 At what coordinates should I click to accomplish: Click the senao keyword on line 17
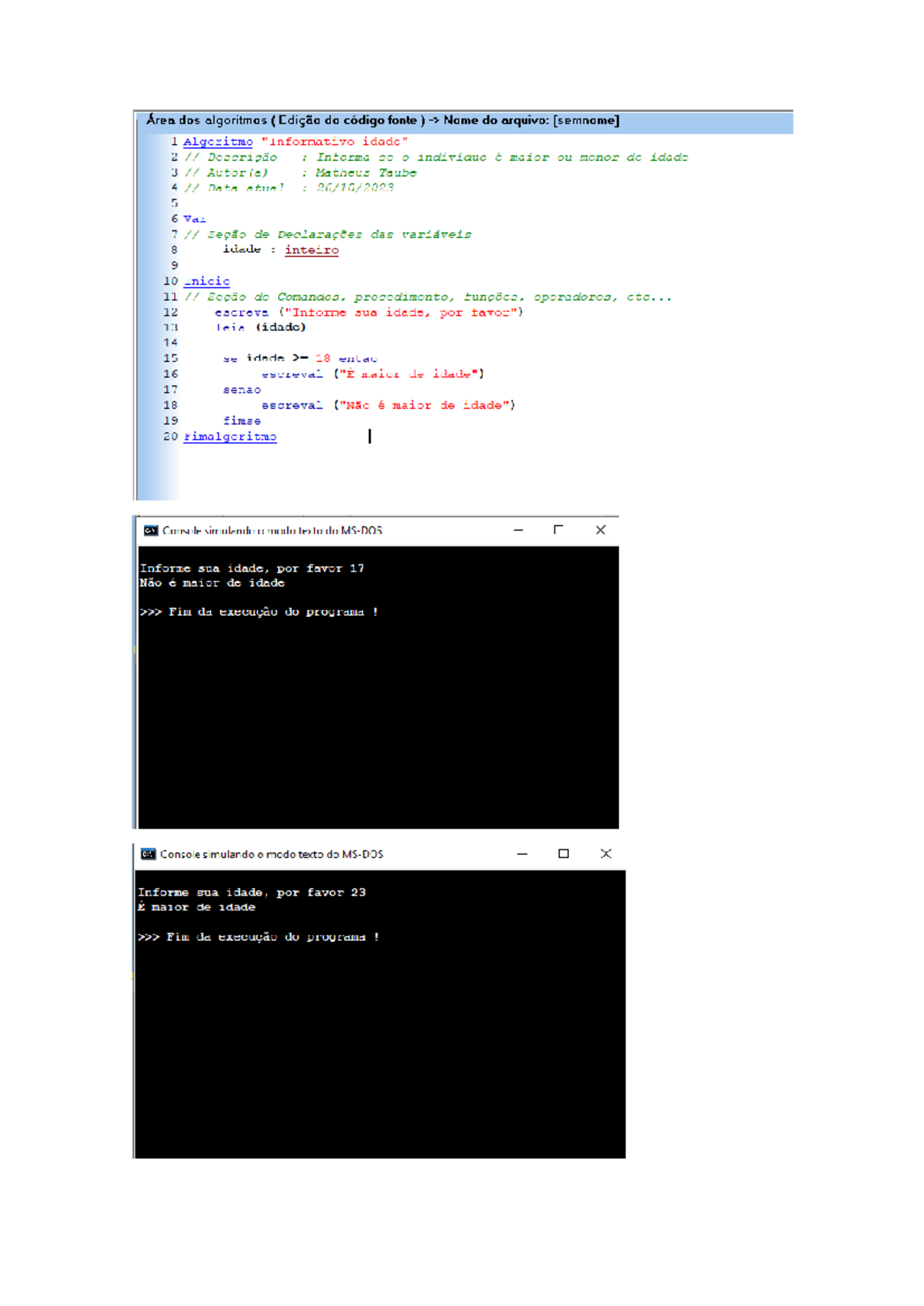point(242,390)
